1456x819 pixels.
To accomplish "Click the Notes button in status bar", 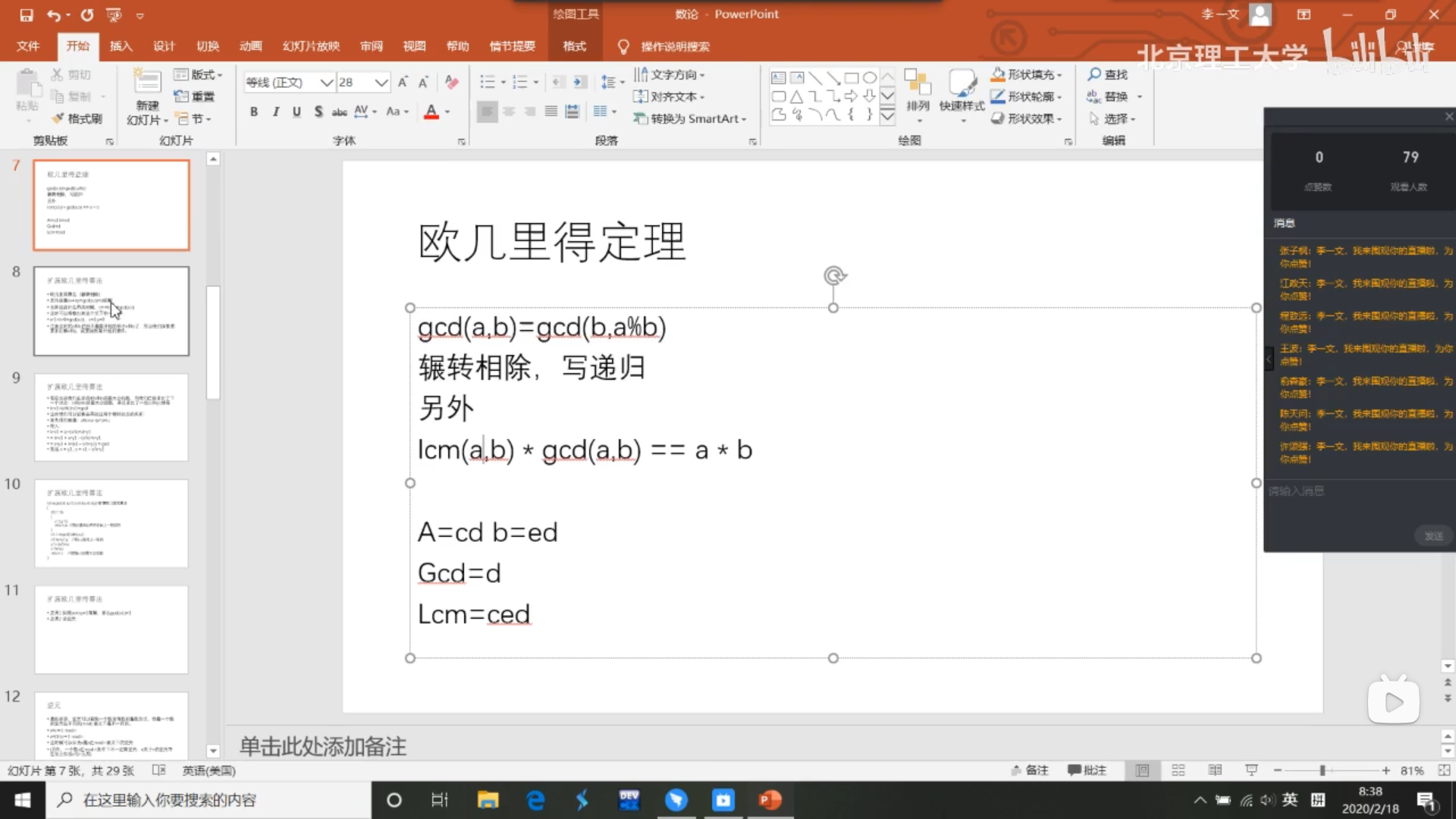I will click(1030, 770).
